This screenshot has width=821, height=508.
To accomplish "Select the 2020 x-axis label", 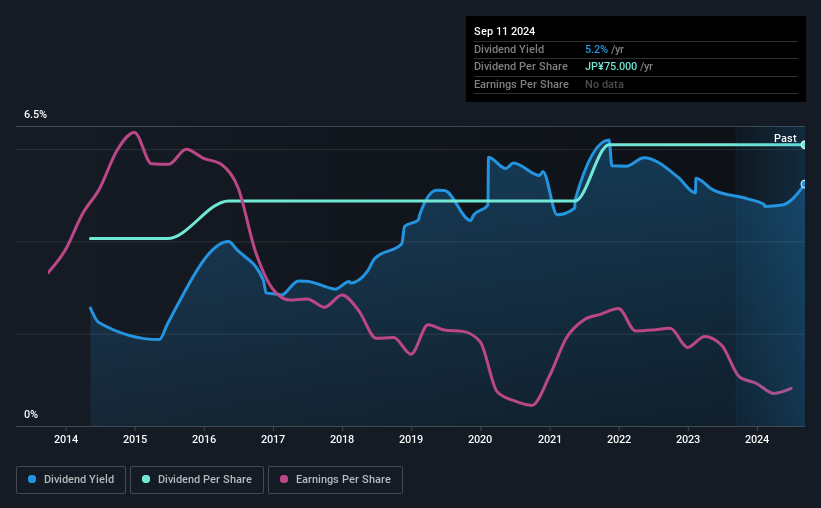I will pos(480,439).
